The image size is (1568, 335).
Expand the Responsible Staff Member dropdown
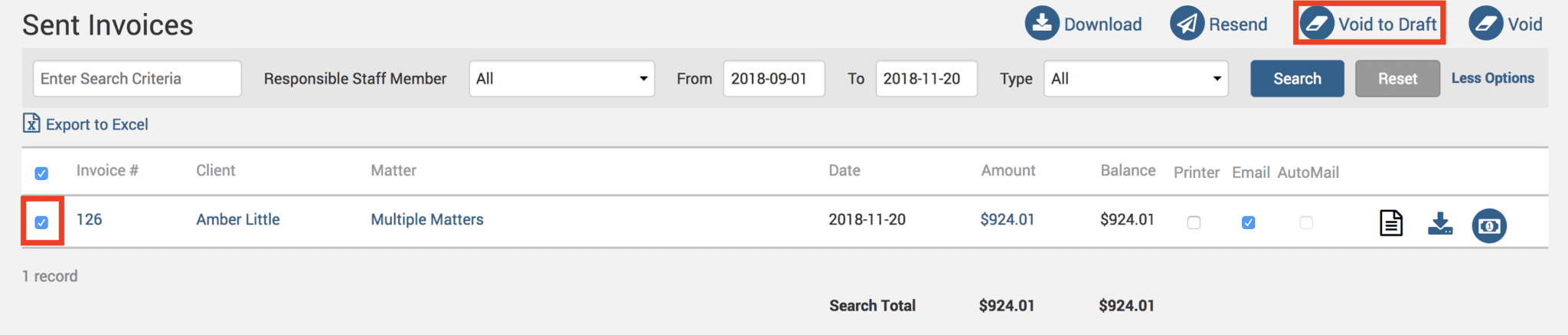[x=561, y=79]
